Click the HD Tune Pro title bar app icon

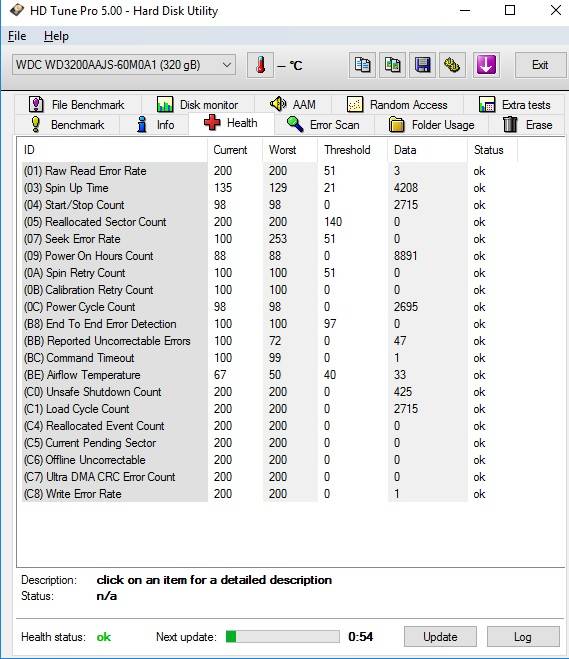click(x=17, y=10)
